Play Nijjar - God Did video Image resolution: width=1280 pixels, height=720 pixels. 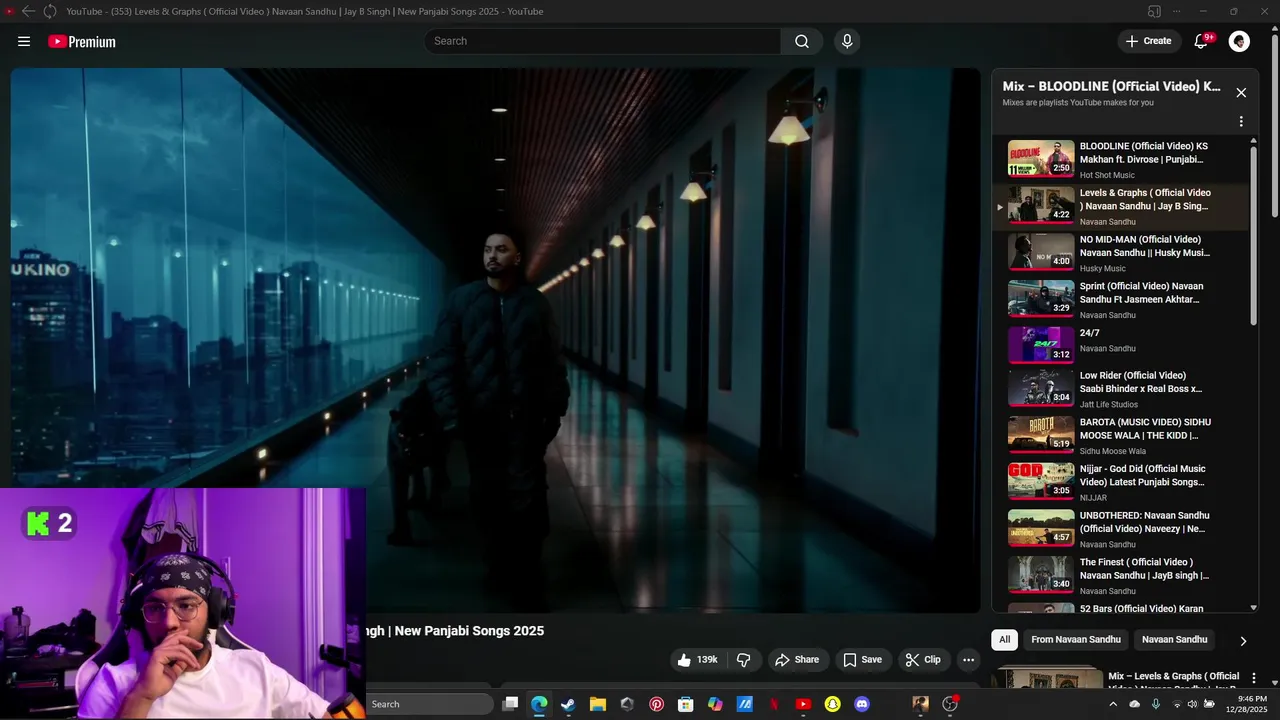pyautogui.click(x=1122, y=482)
